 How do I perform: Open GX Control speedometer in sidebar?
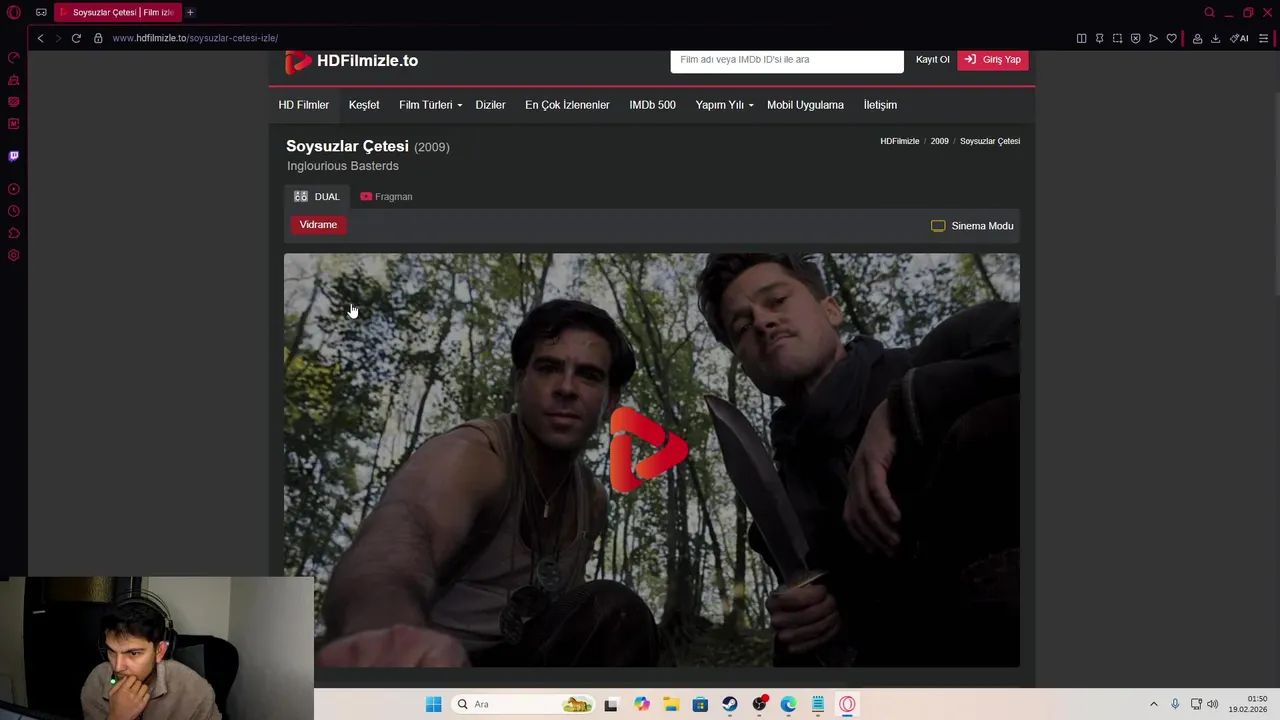coord(14,58)
